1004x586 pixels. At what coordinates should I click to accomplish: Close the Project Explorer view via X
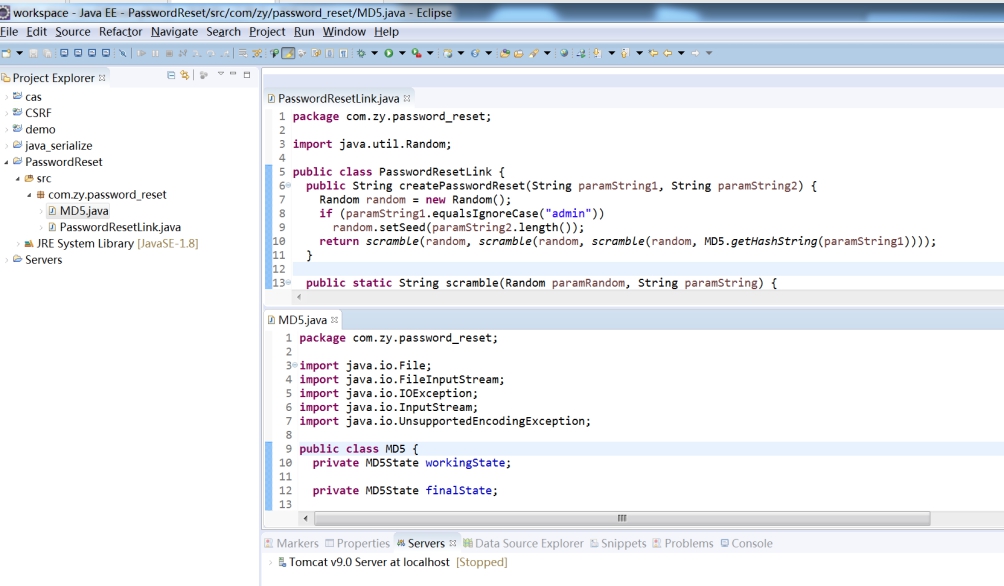click(x=102, y=77)
